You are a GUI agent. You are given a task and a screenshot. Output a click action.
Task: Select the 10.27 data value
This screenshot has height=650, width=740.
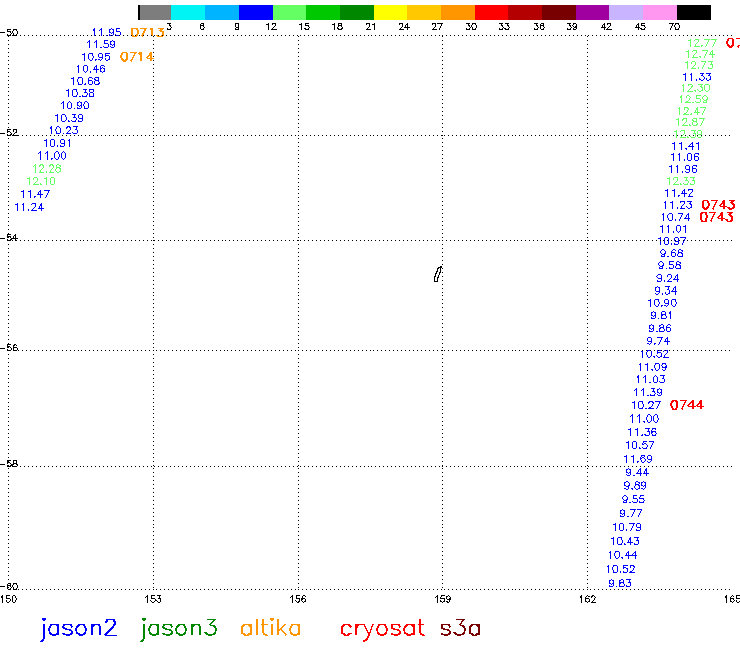(646, 405)
